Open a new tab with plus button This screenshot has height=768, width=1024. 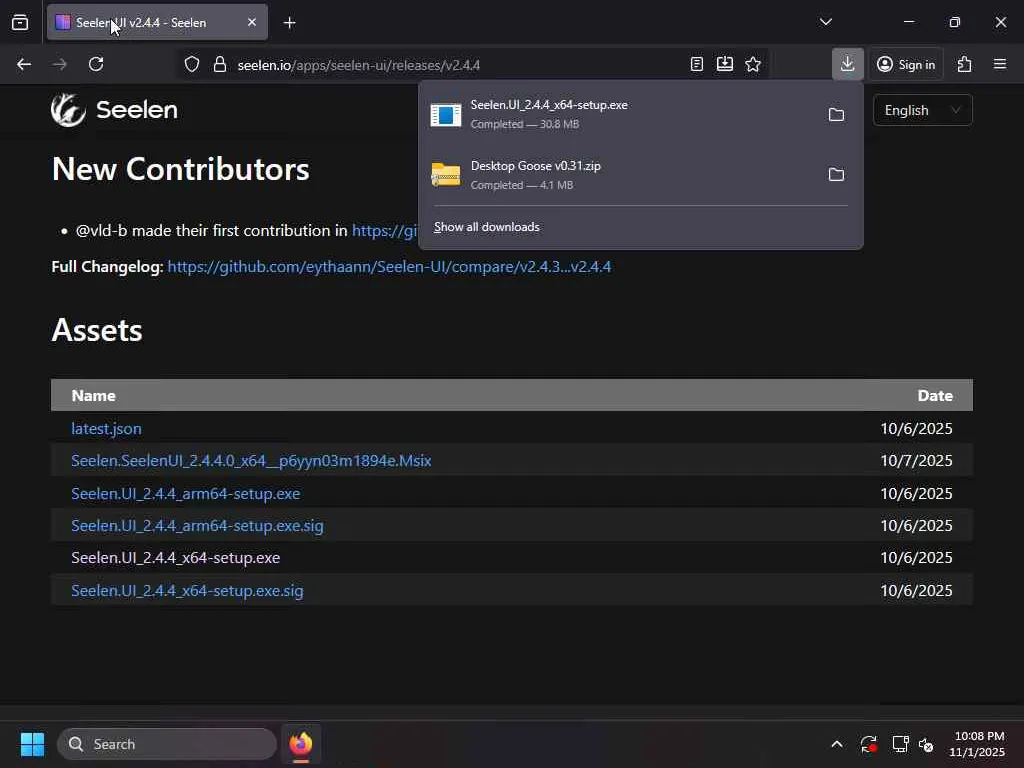(x=289, y=23)
